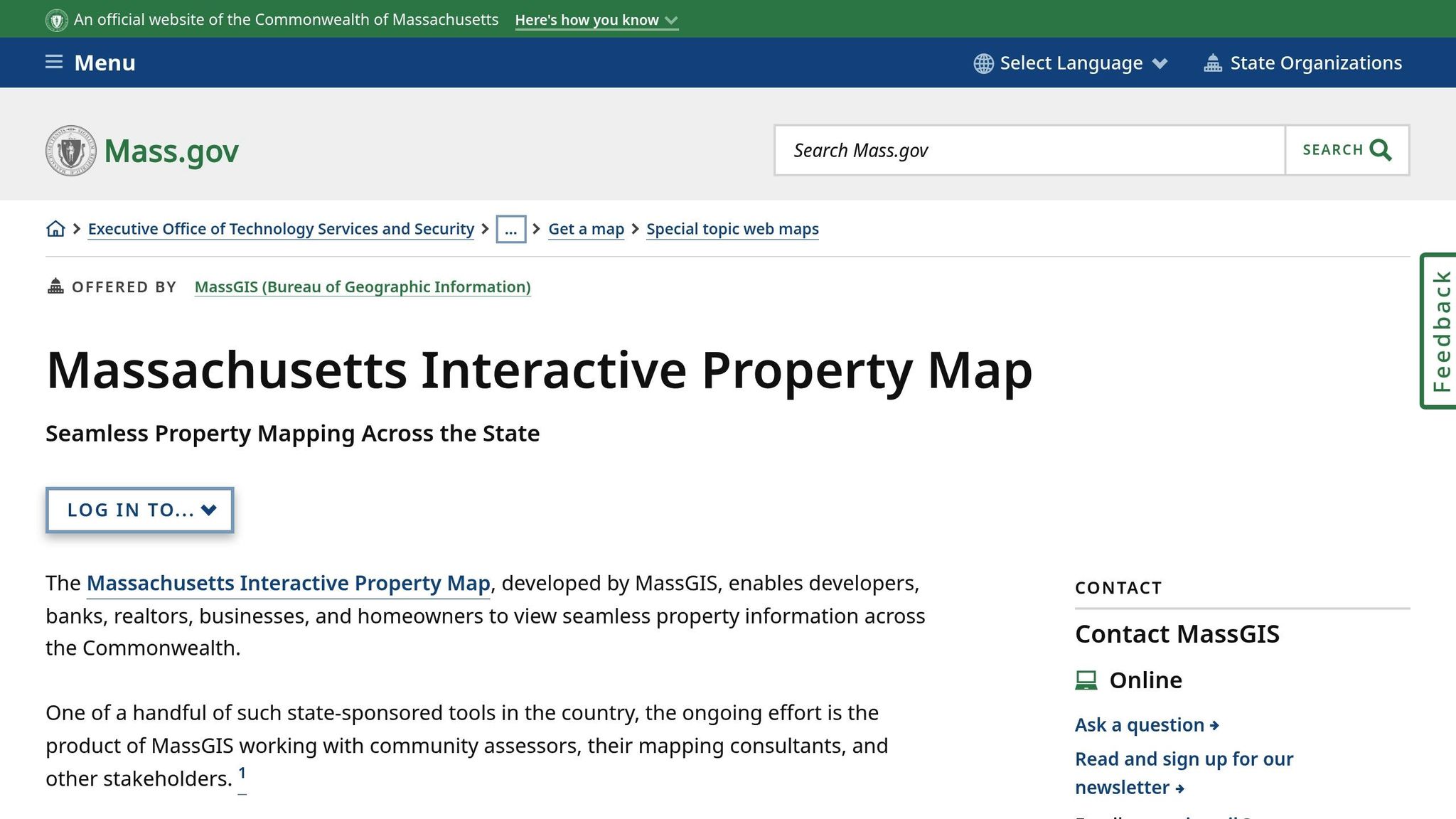
Task: Open the Massachusetts Interactive Property Map link
Action: [x=289, y=583]
